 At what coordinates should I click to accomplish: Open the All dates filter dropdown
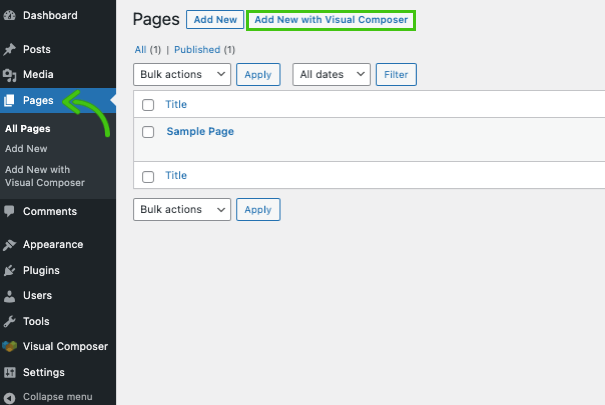point(331,74)
